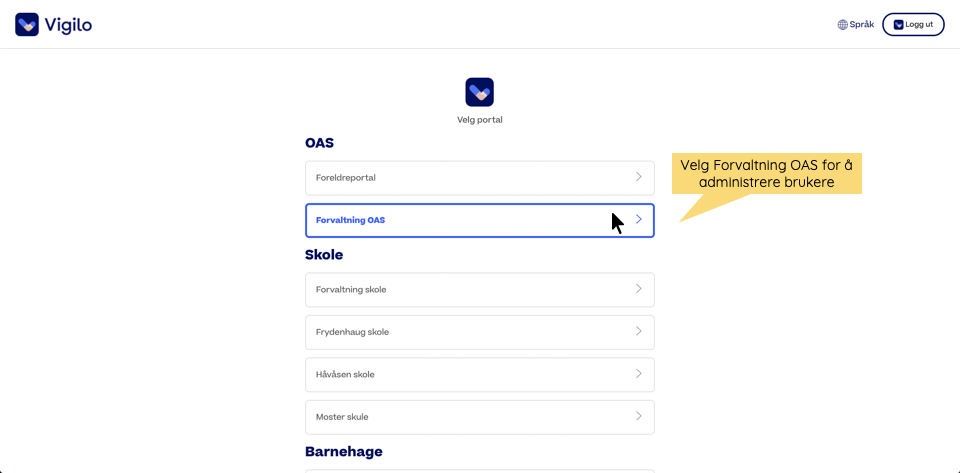This screenshot has width=960, height=473.
Task: Click the yellow Forvaltning OAS tooltip callout
Action: click(766, 173)
